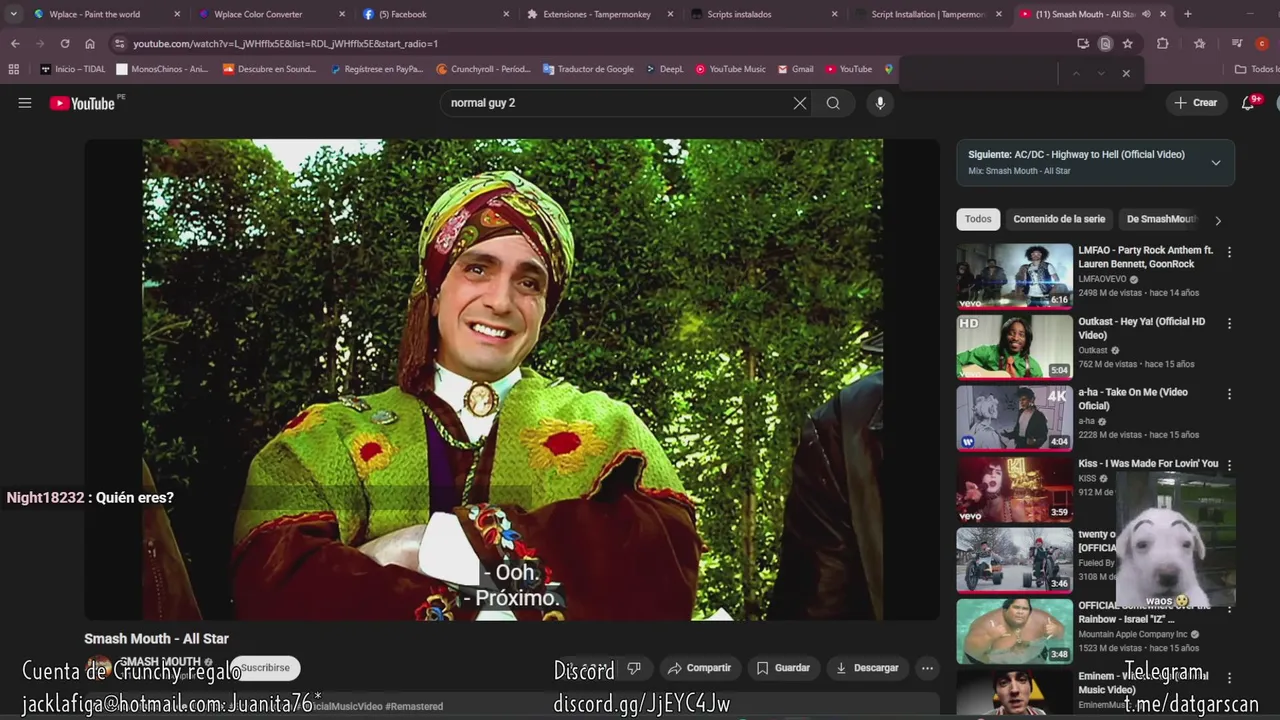Select the Todos filter chip
The height and width of the screenshot is (720, 1280).
[x=978, y=219]
